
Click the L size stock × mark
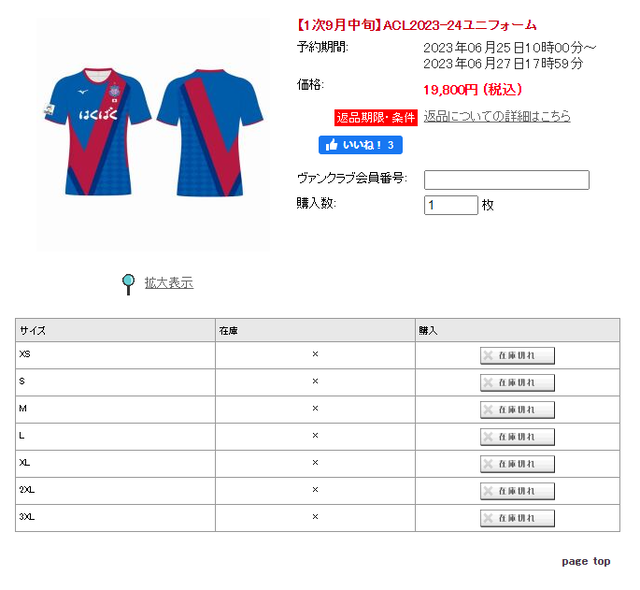(315, 435)
